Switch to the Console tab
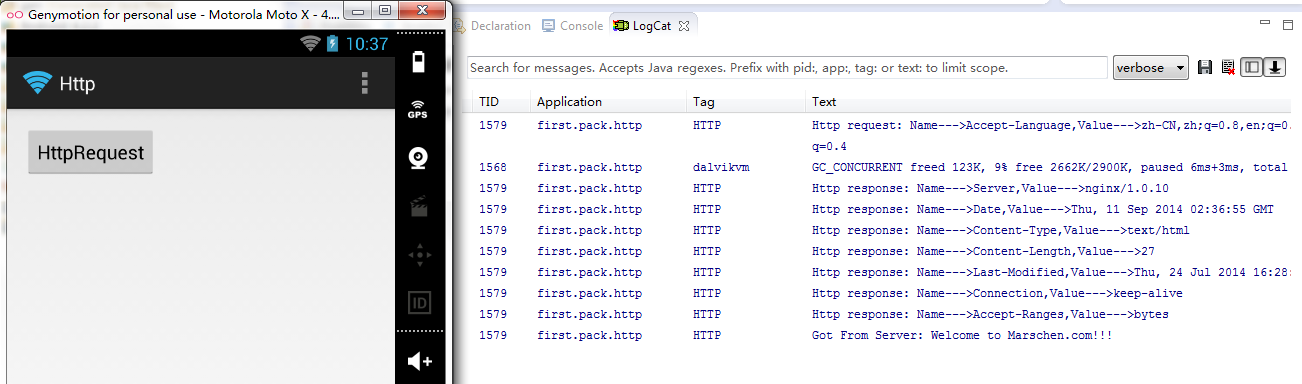This screenshot has width=1302, height=384. (x=573, y=26)
